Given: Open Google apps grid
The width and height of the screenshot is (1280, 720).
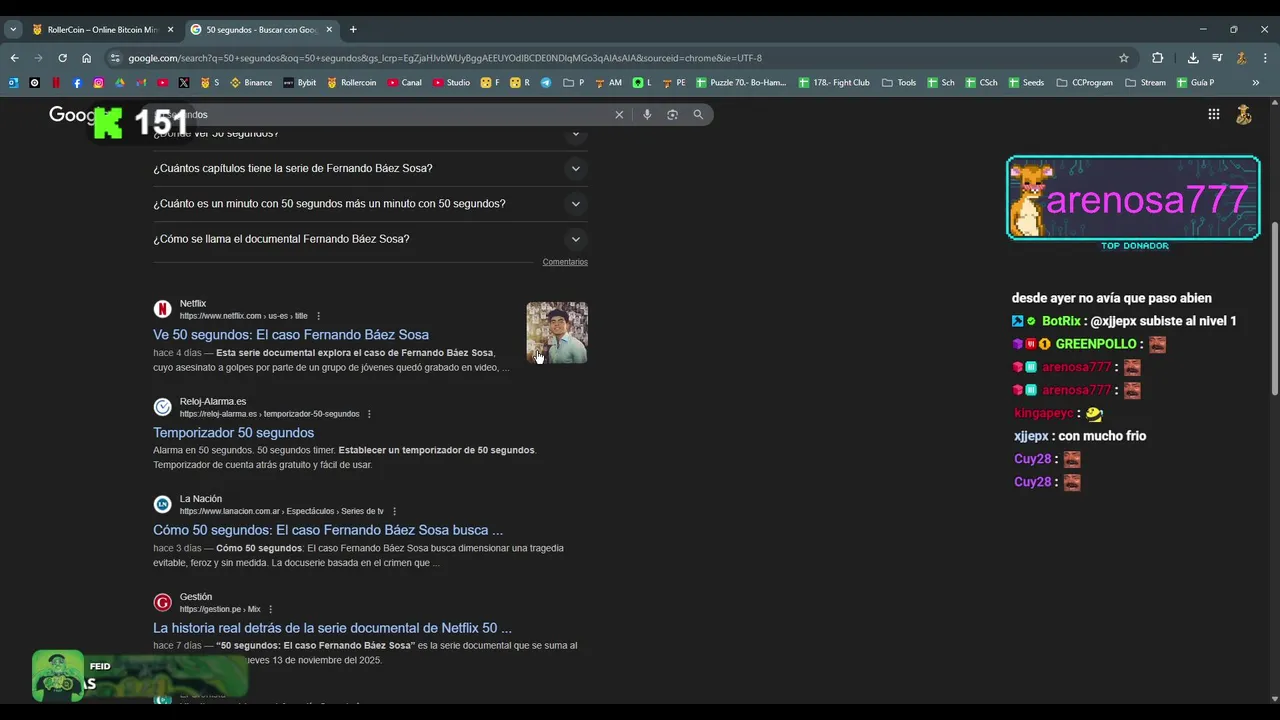Looking at the screenshot, I should coord(1214,114).
